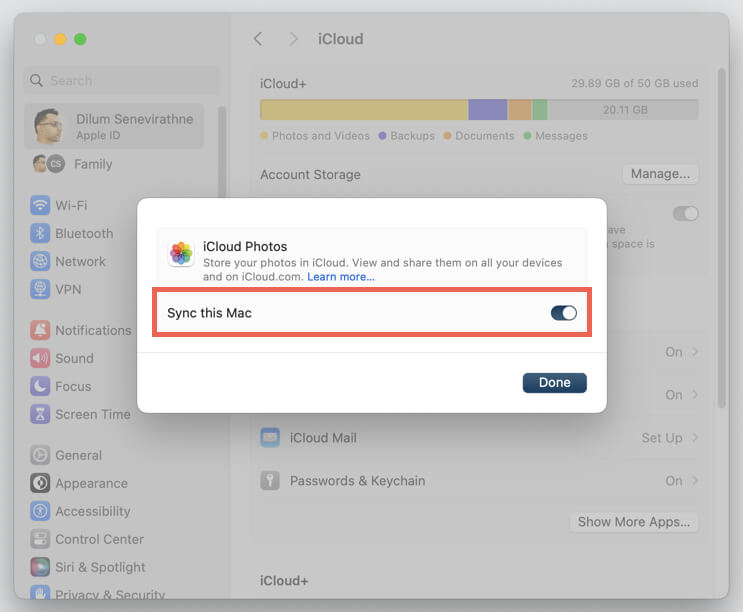Click the Backups legend dot
The height and width of the screenshot is (612, 743).
pos(382,136)
